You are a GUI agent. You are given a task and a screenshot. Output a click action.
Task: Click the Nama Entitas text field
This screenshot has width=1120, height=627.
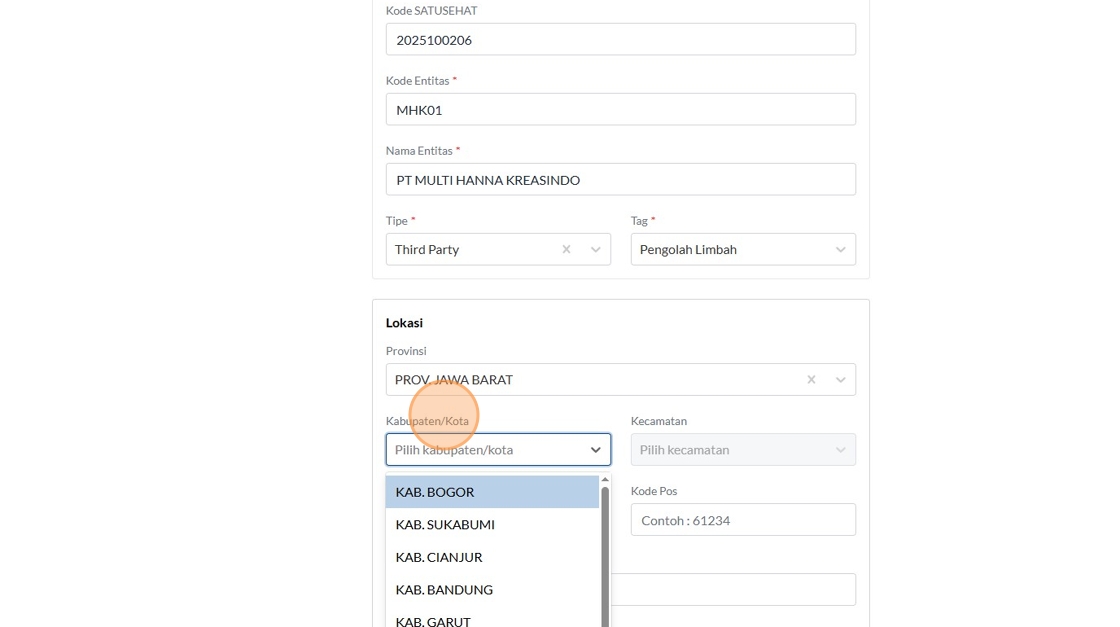point(620,180)
